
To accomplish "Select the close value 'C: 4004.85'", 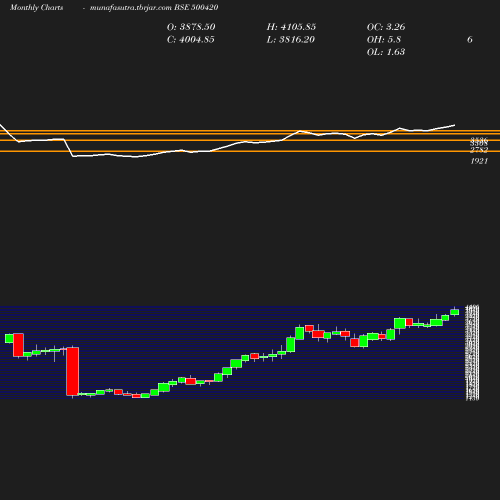I will (x=191, y=40).
